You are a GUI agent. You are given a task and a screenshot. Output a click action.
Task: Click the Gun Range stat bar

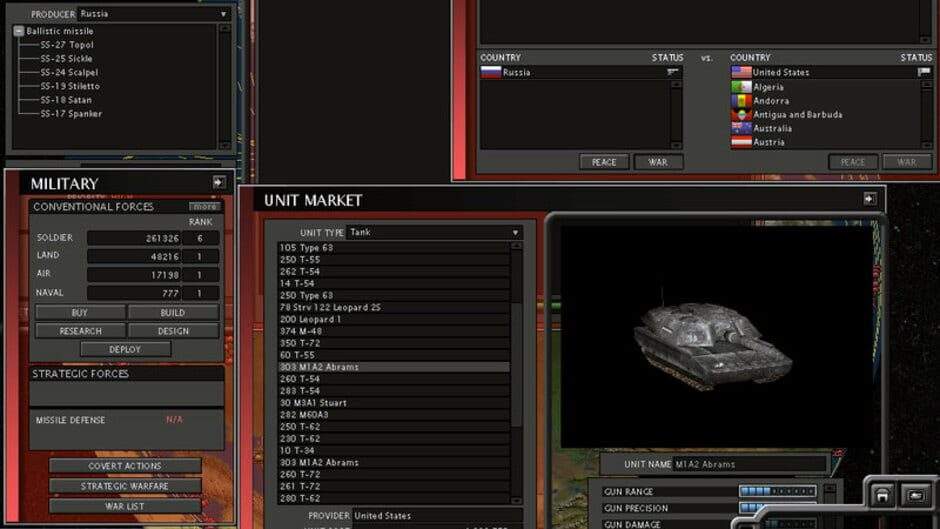777,491
